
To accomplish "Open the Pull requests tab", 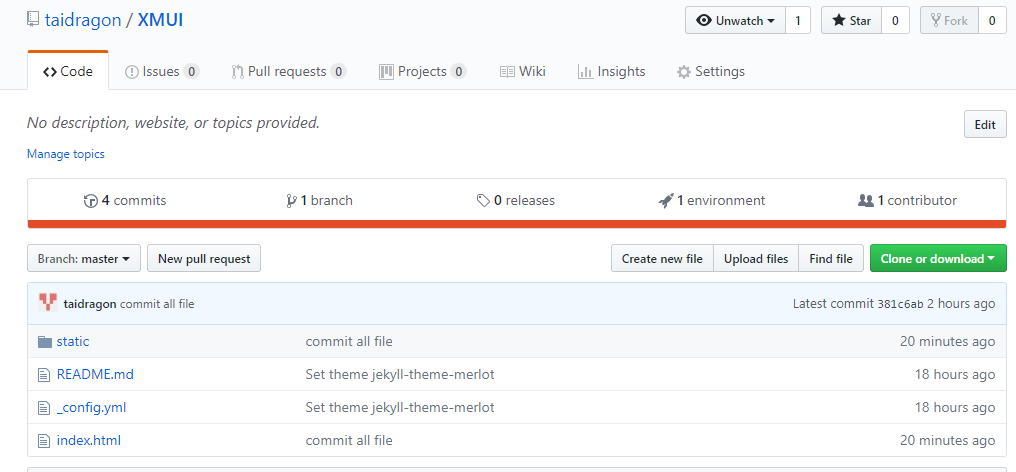I will coord(289,71).
